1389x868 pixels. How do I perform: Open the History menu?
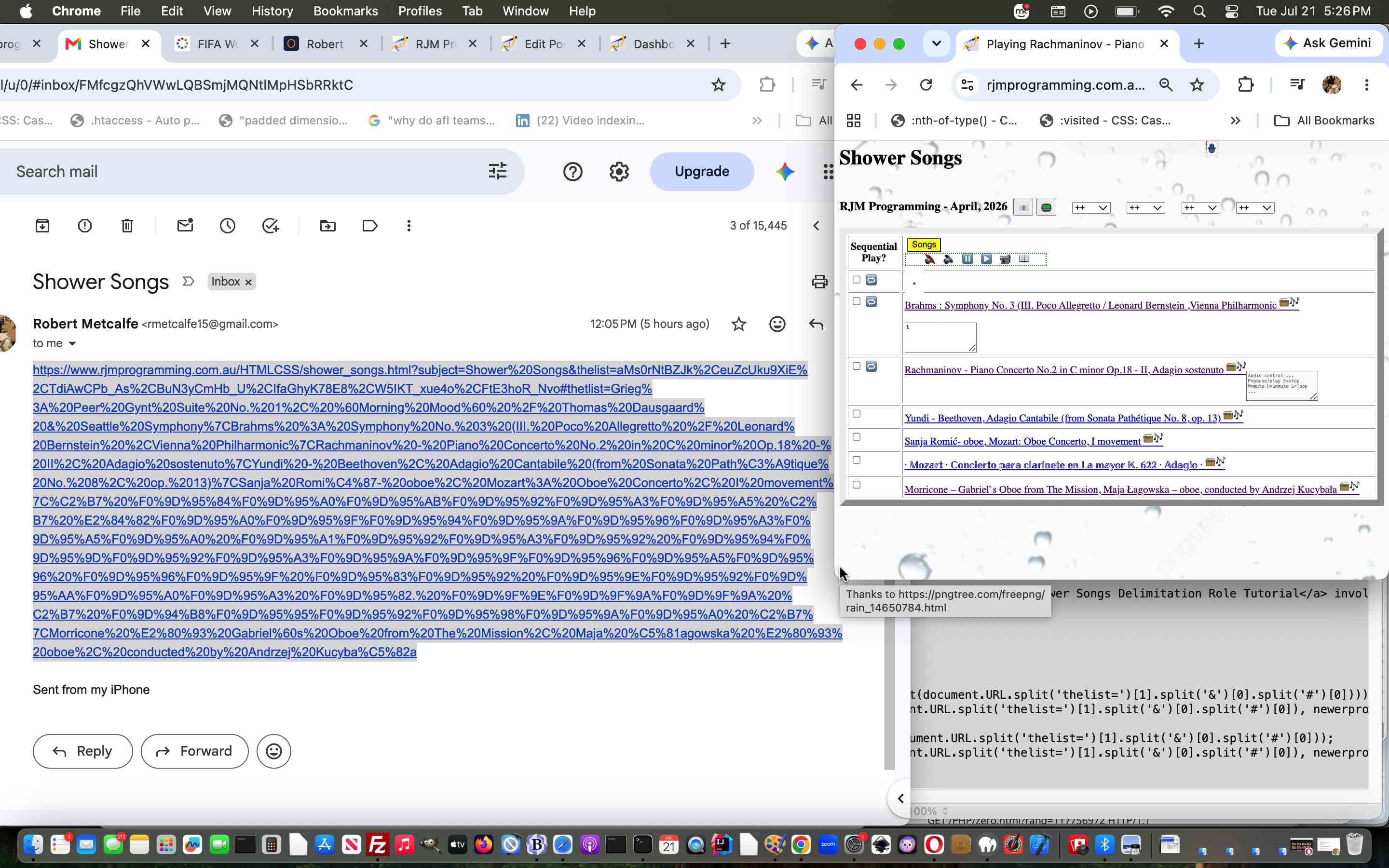(272, 11)
